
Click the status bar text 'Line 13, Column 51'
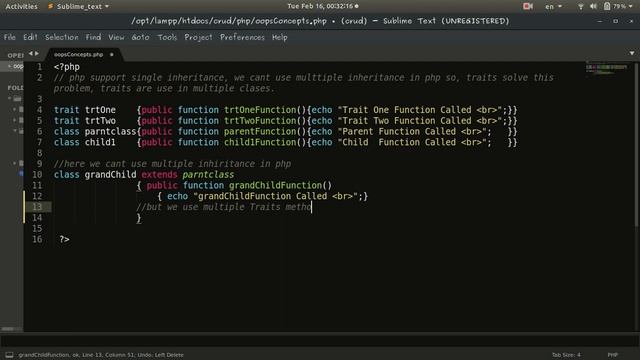point(108,355)
